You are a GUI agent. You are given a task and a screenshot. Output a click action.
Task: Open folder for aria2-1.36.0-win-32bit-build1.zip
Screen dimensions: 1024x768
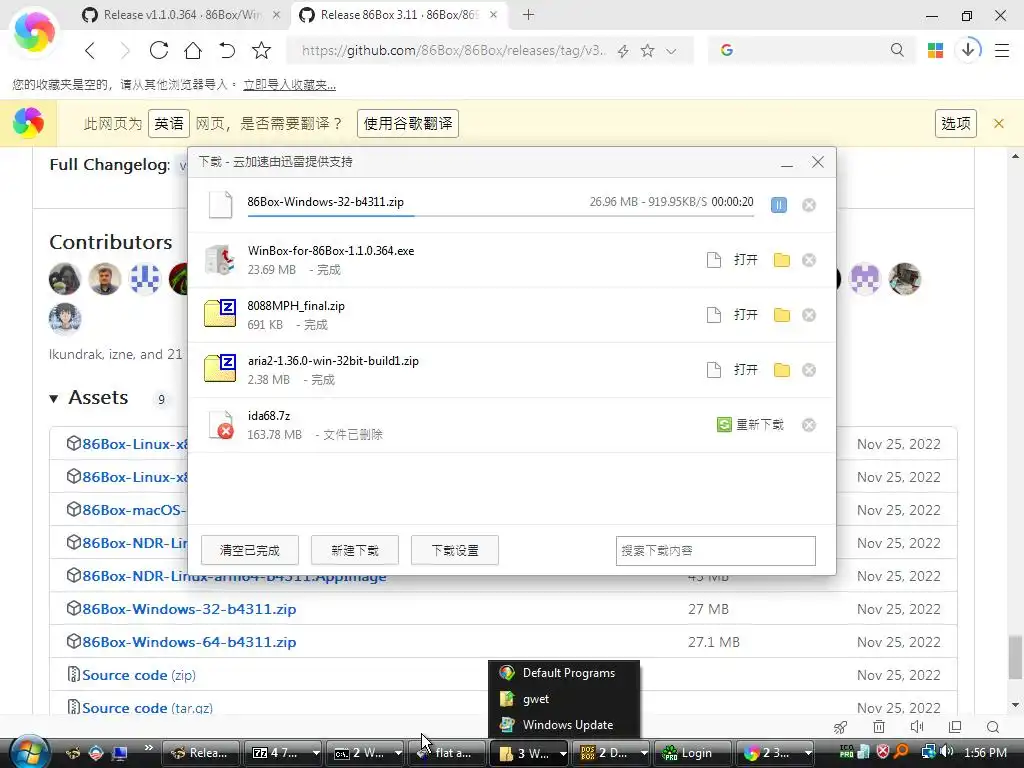(x=781, y=370)
